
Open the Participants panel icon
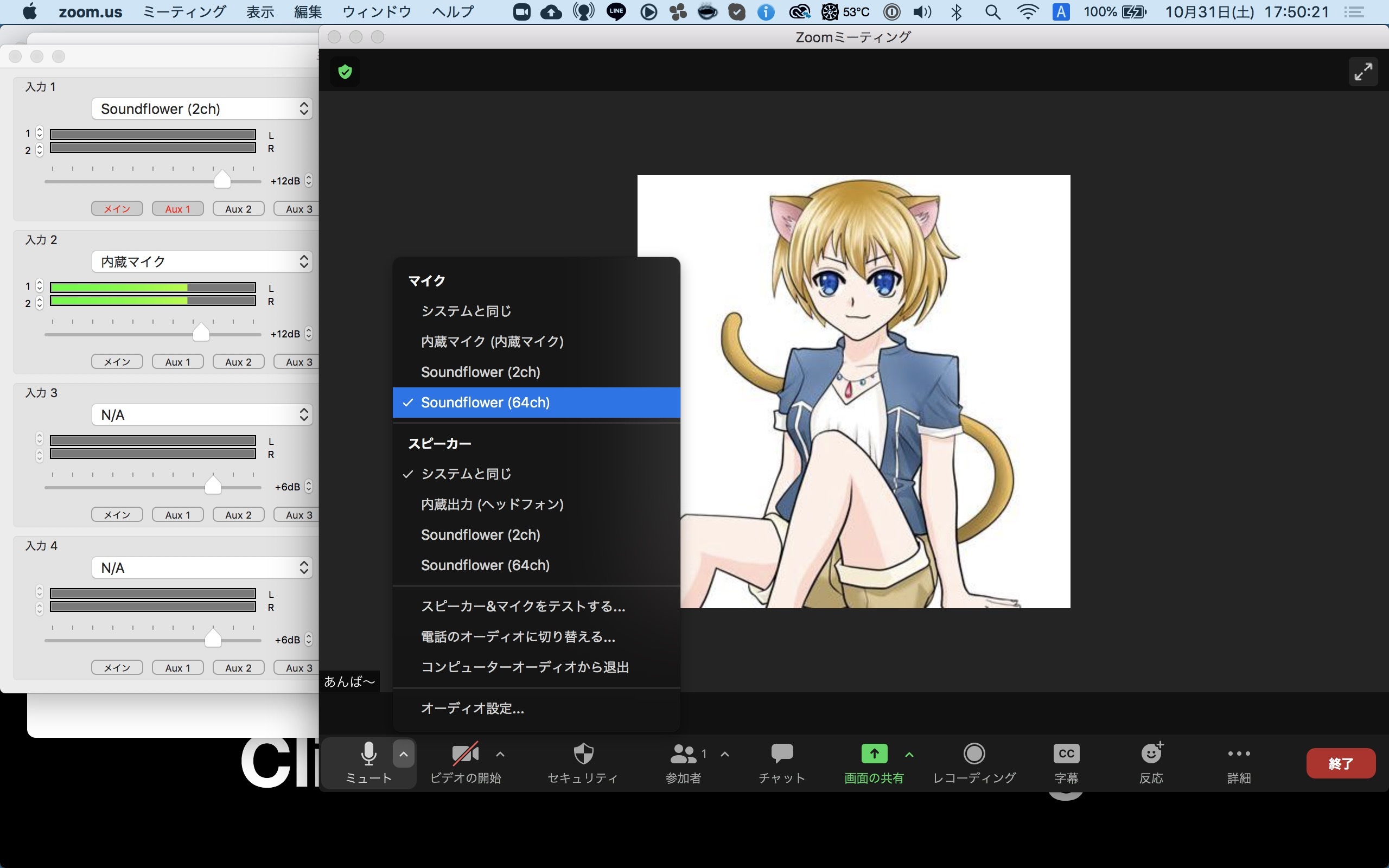pyautogui.click(x=683, y=754)
